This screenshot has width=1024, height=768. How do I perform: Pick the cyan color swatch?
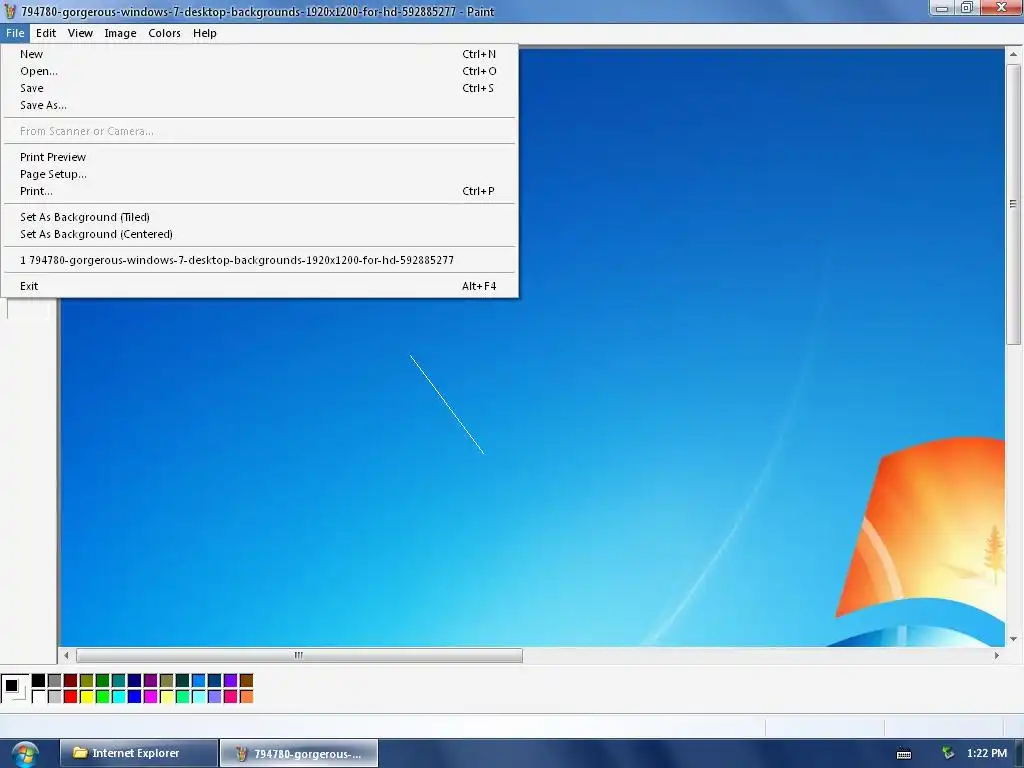point(119,697)
